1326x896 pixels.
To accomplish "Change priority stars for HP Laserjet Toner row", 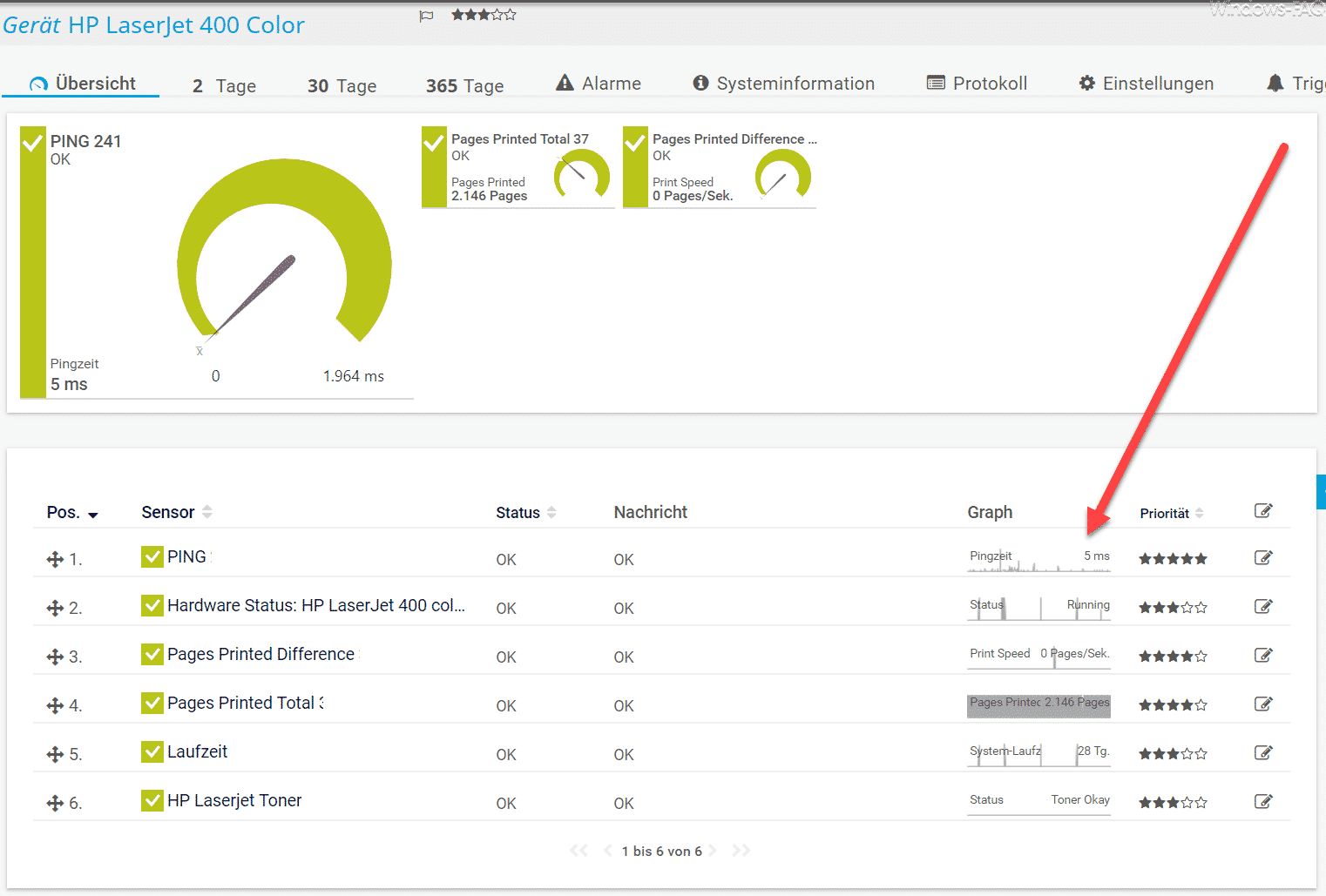I will (x=1173, y=803).
